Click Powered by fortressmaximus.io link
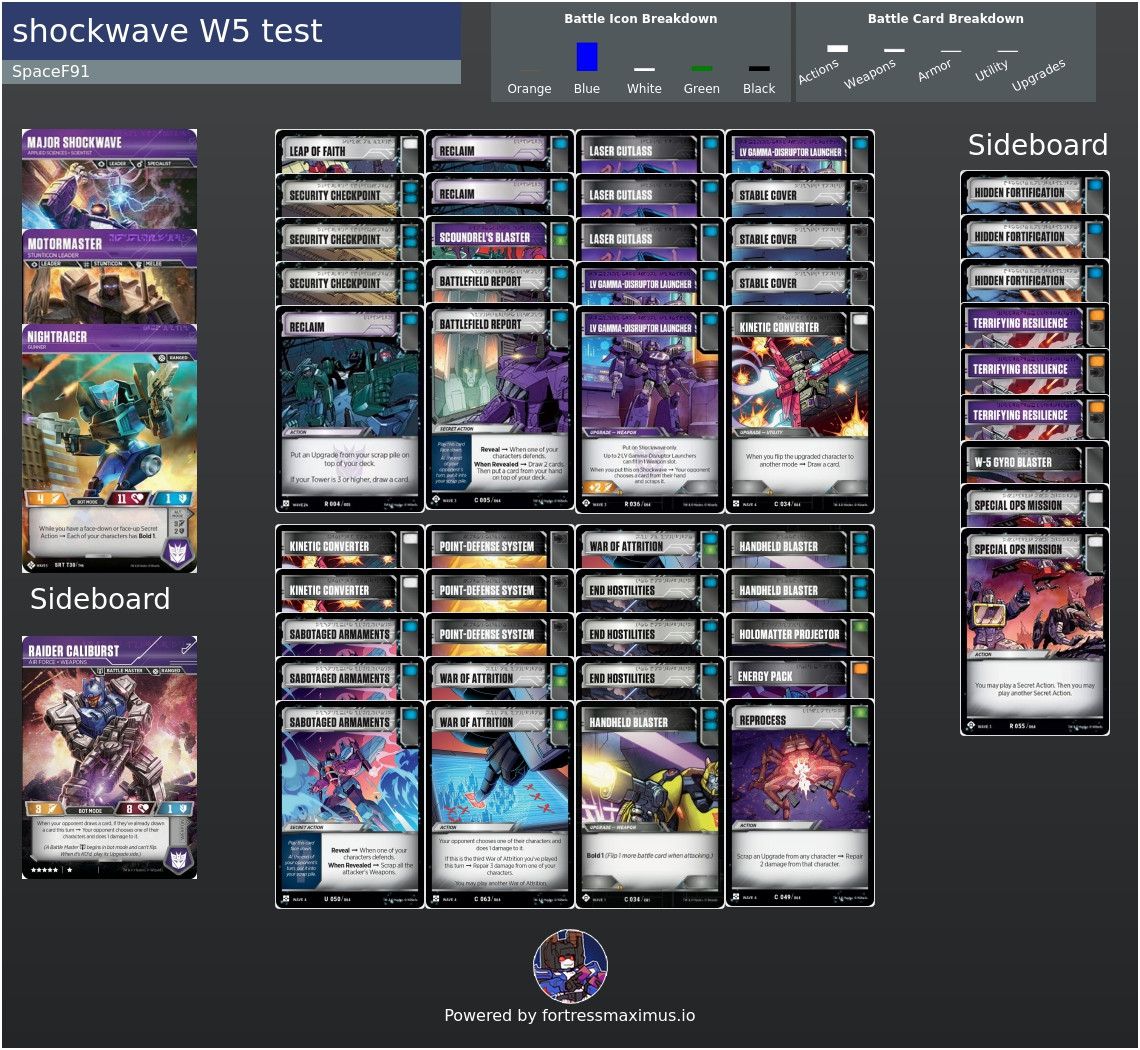The width and height of the screenshot is (1140, 1050). 570,1015
